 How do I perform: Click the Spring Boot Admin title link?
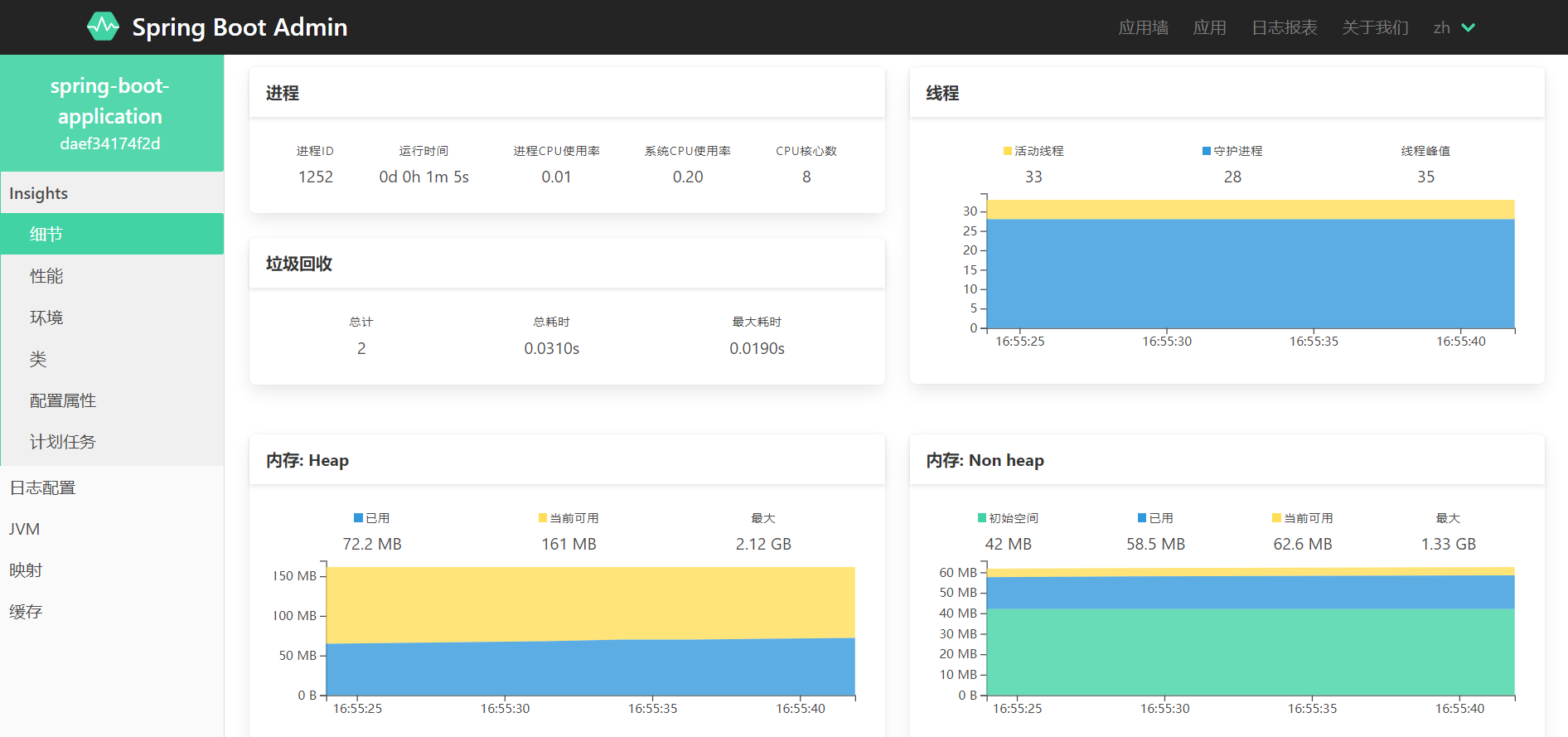240,27
